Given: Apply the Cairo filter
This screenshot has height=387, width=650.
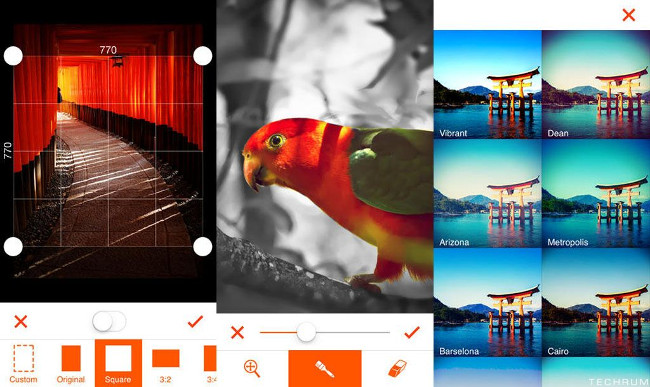Looking at the screenshot, I should click(x=596, y=302).
